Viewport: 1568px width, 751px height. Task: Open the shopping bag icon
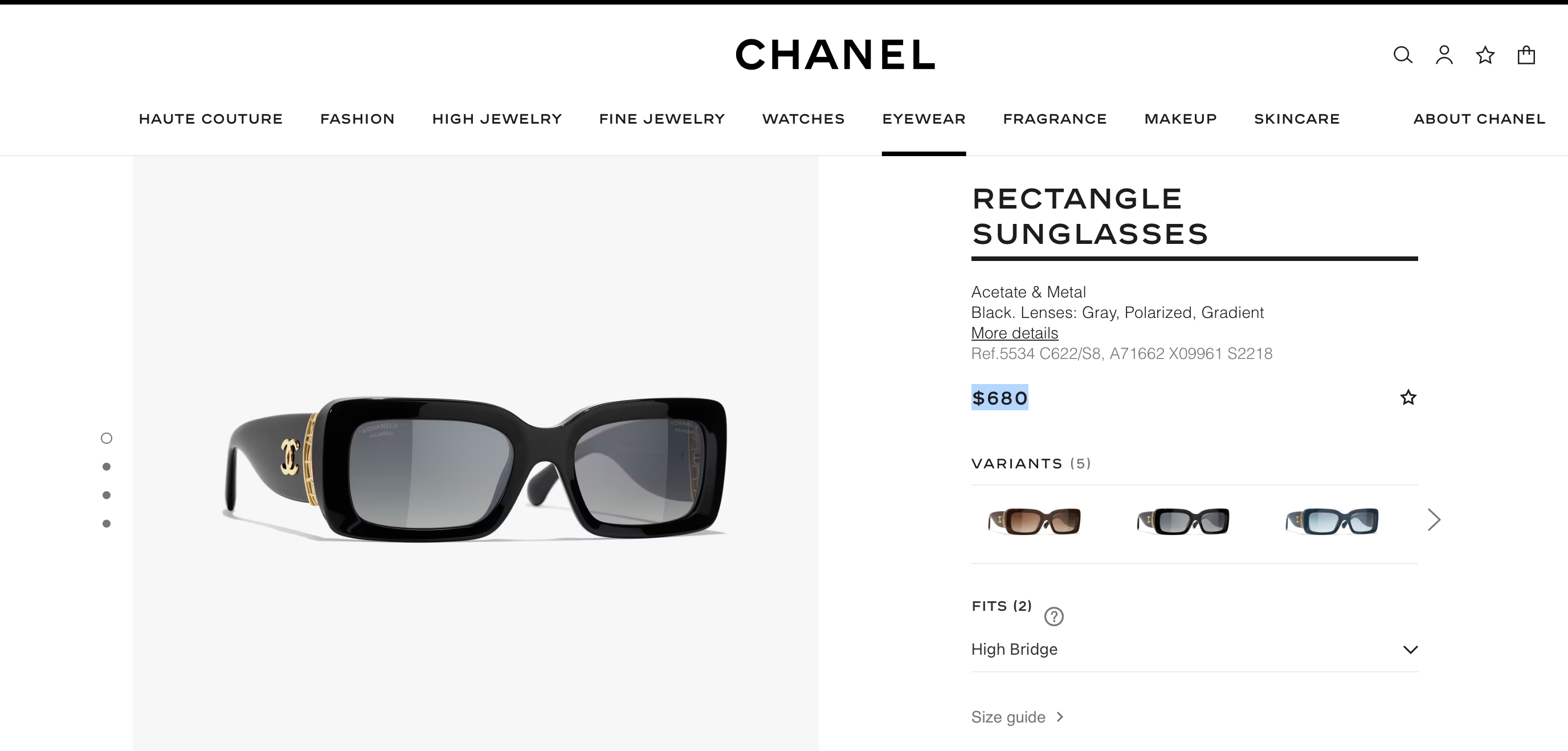(x=1526, y=55)
